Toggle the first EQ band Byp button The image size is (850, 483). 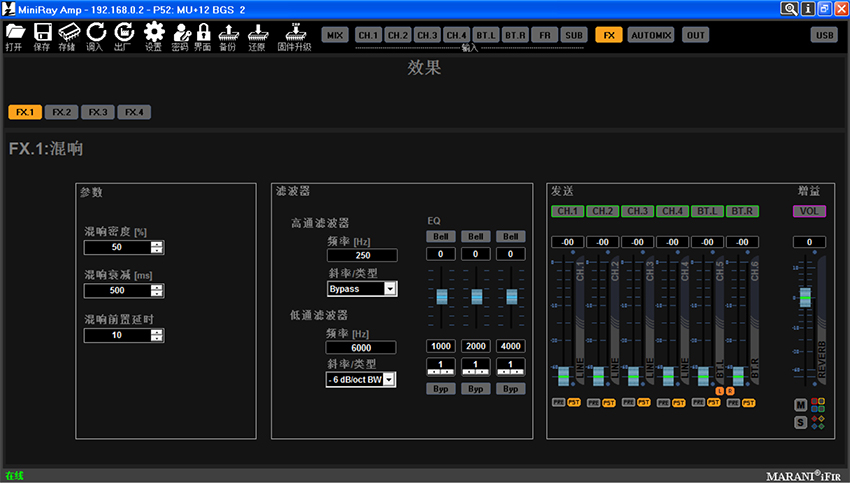(x=439, y=388)
